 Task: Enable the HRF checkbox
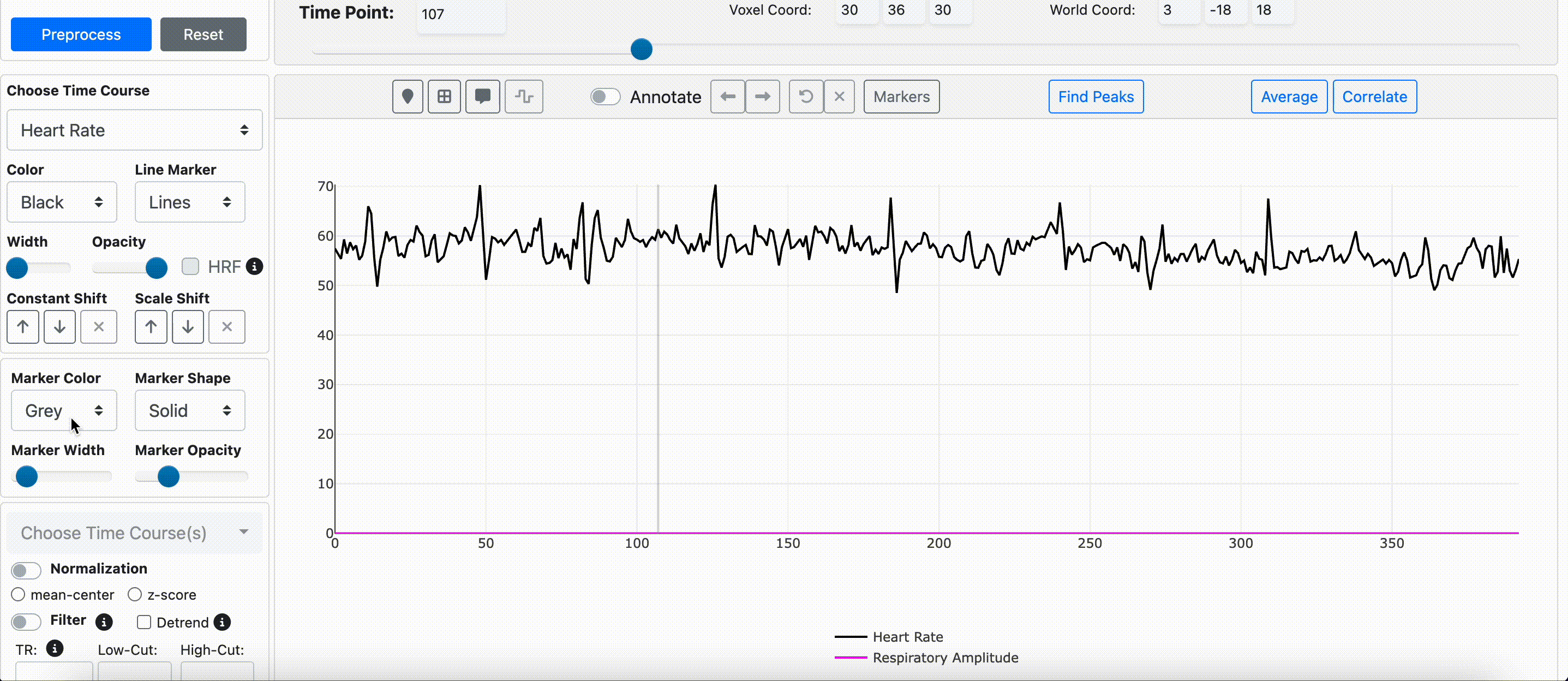190,266
